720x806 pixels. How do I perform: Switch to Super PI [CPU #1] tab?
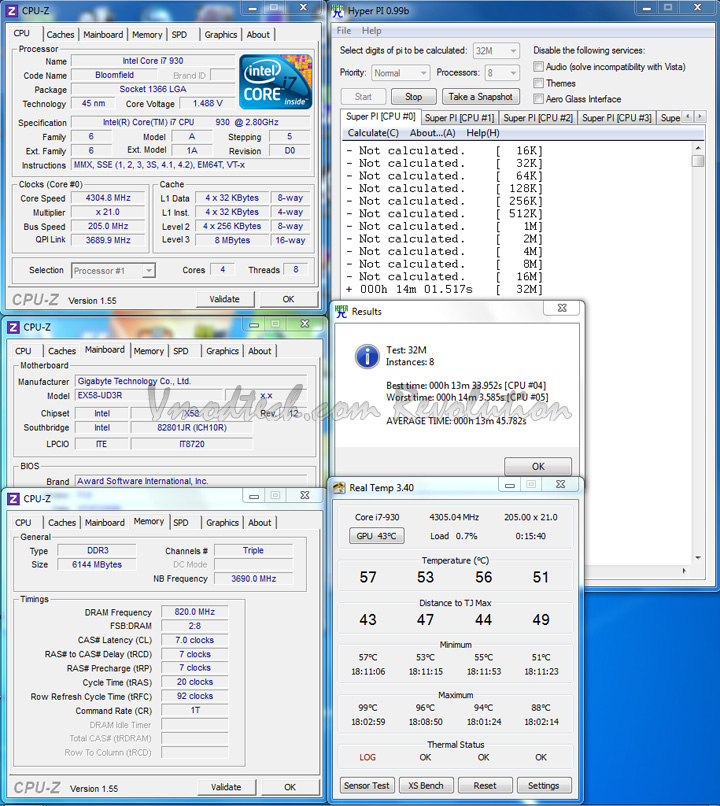tap(459, 118)
